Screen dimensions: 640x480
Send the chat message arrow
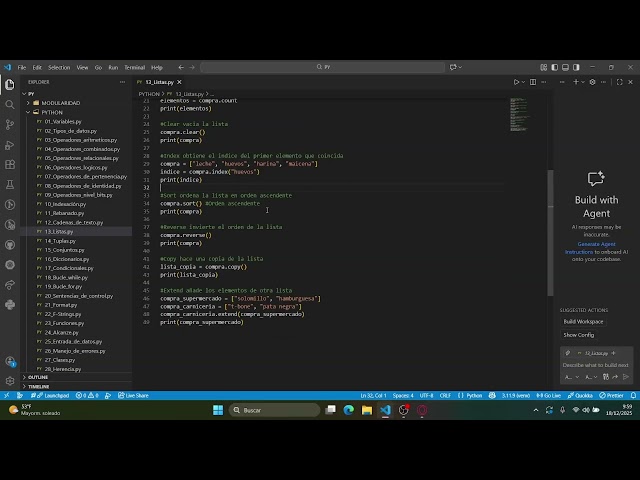click(x=626, y=377)
